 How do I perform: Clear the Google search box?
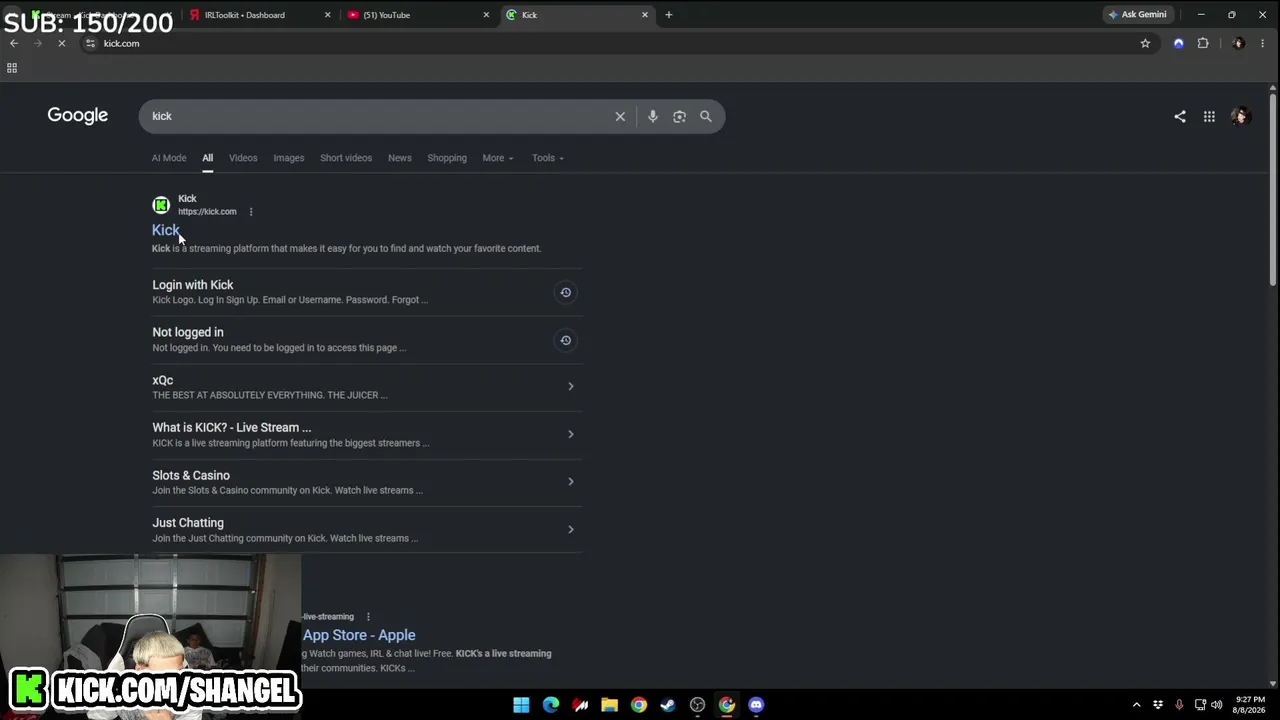tap(620, 116)
